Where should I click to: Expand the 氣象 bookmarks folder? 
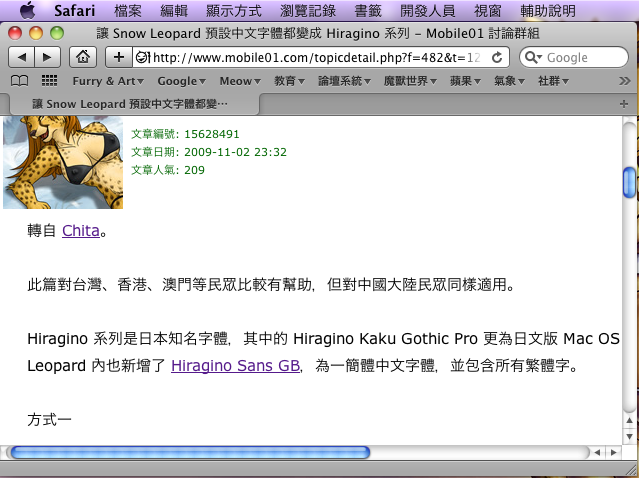509,81
